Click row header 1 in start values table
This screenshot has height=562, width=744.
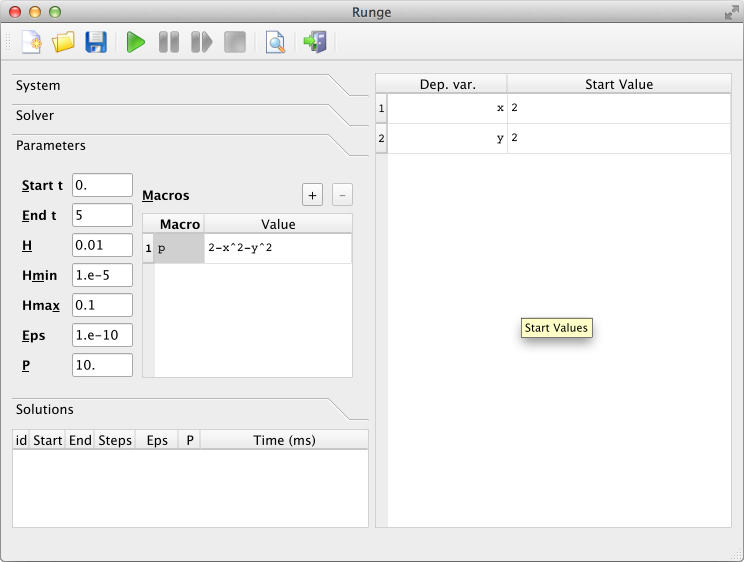pos(381,108)
